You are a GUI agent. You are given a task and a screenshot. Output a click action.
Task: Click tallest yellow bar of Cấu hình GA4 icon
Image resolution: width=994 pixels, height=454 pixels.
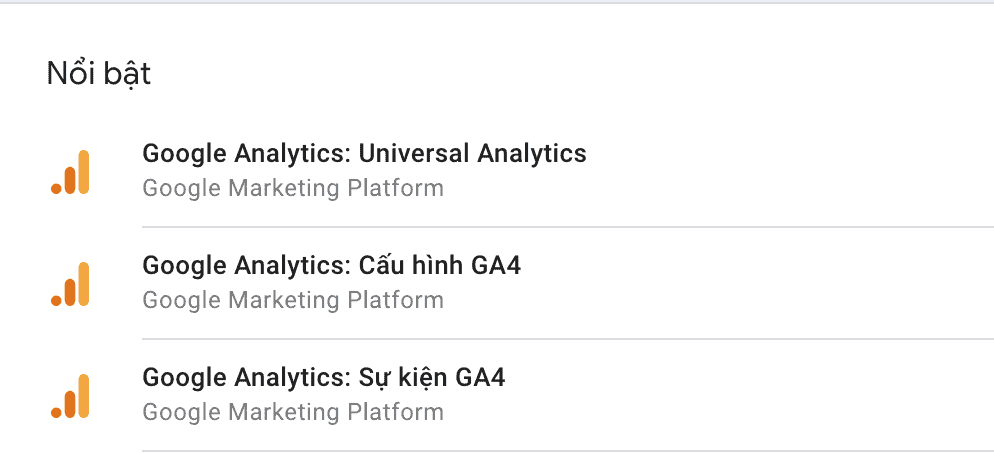pos(84,284)
